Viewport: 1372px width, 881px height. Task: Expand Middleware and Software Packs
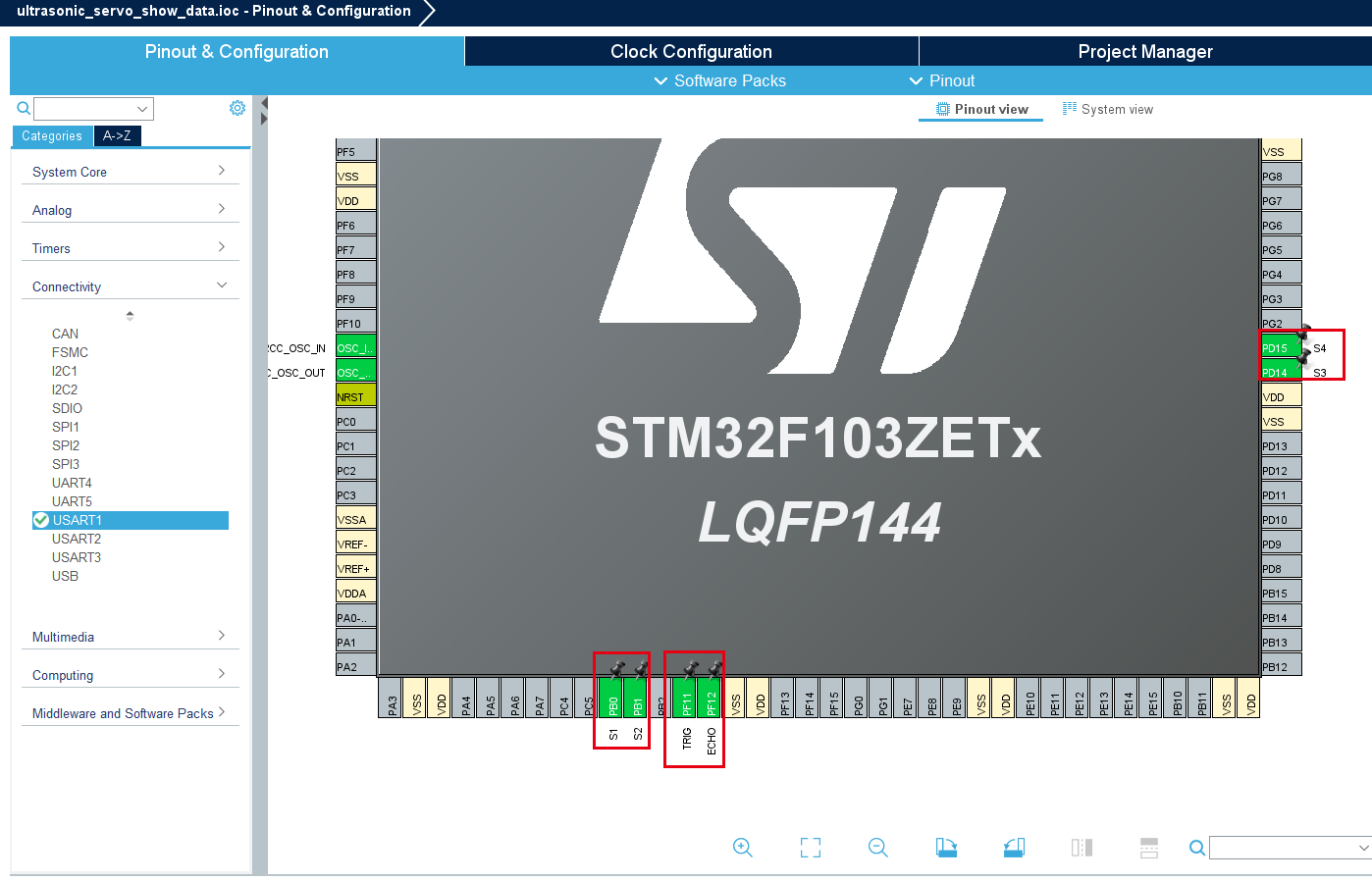click(x=130, y=713)
